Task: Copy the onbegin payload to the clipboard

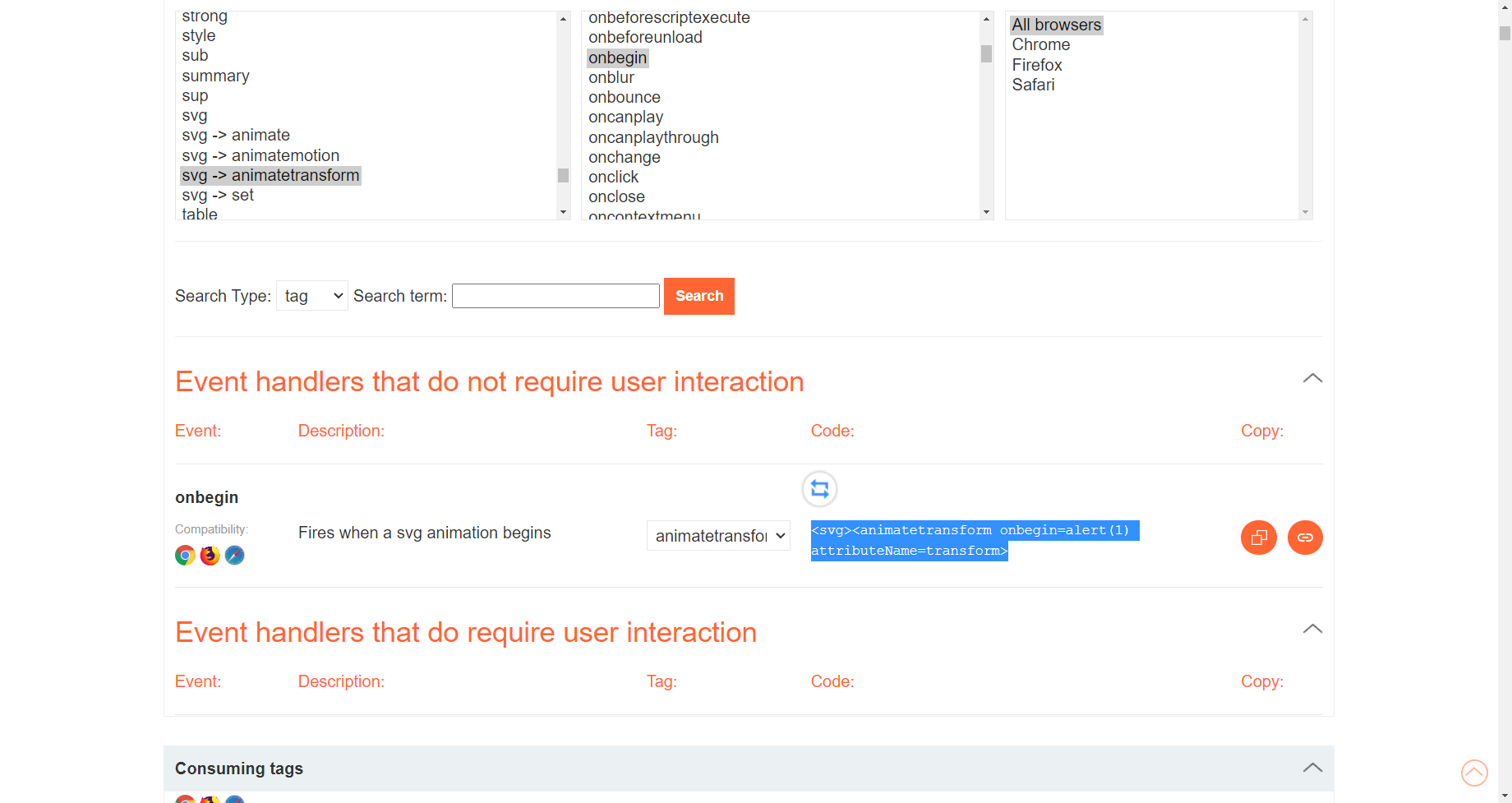Action: point(1258,538)
